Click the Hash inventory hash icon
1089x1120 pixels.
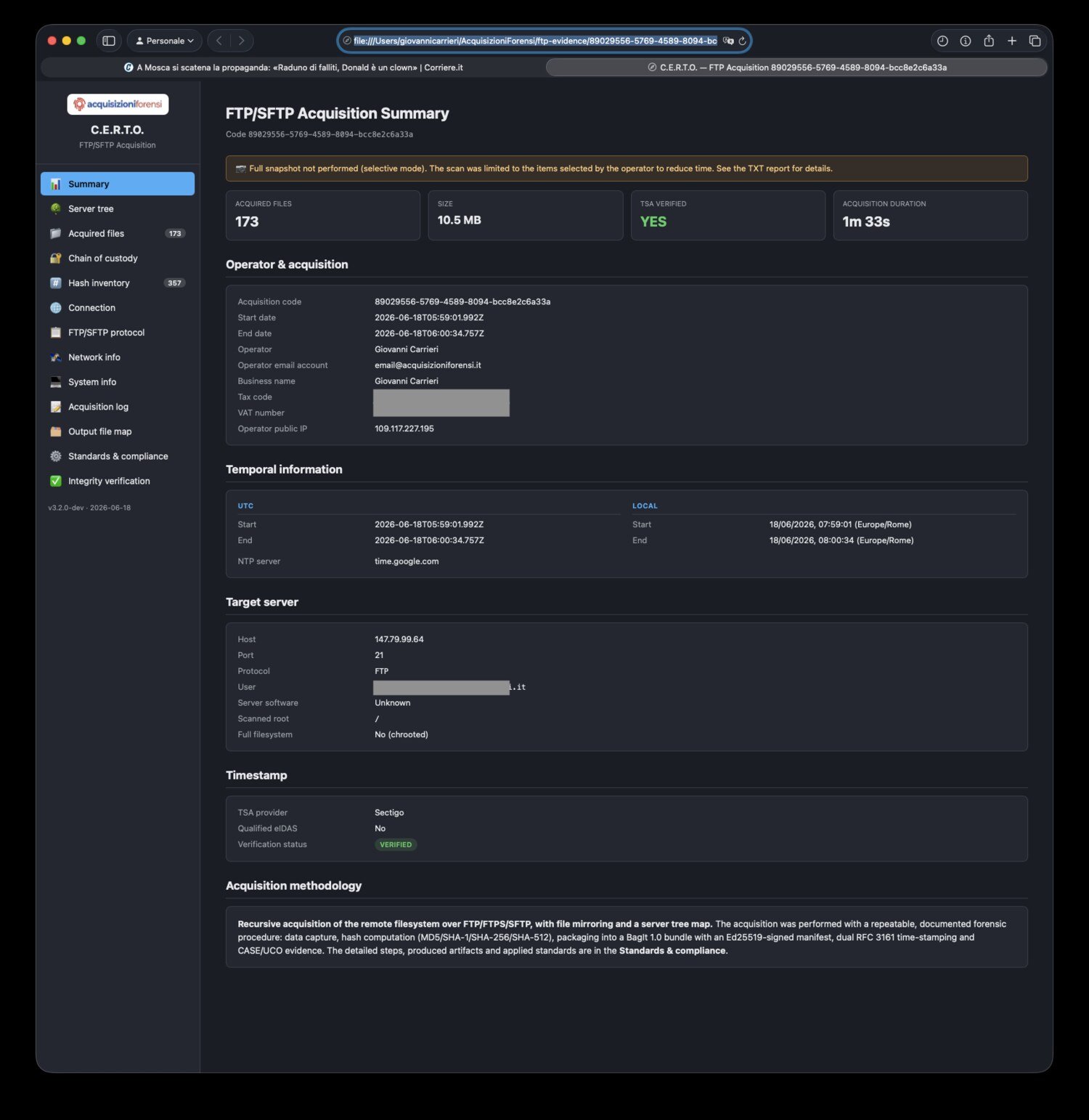pyautogui.click(x=55, y=283)
